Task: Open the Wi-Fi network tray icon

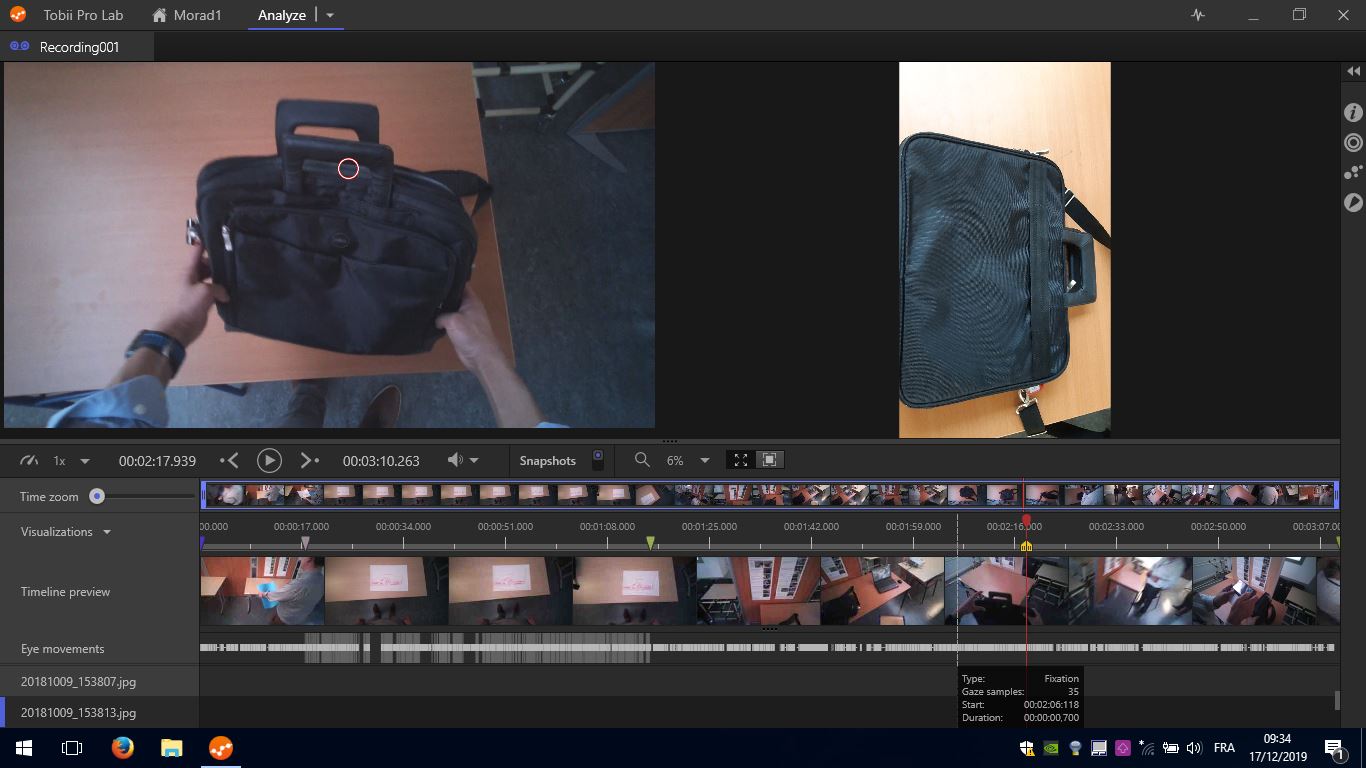Action: (1146, 748)
